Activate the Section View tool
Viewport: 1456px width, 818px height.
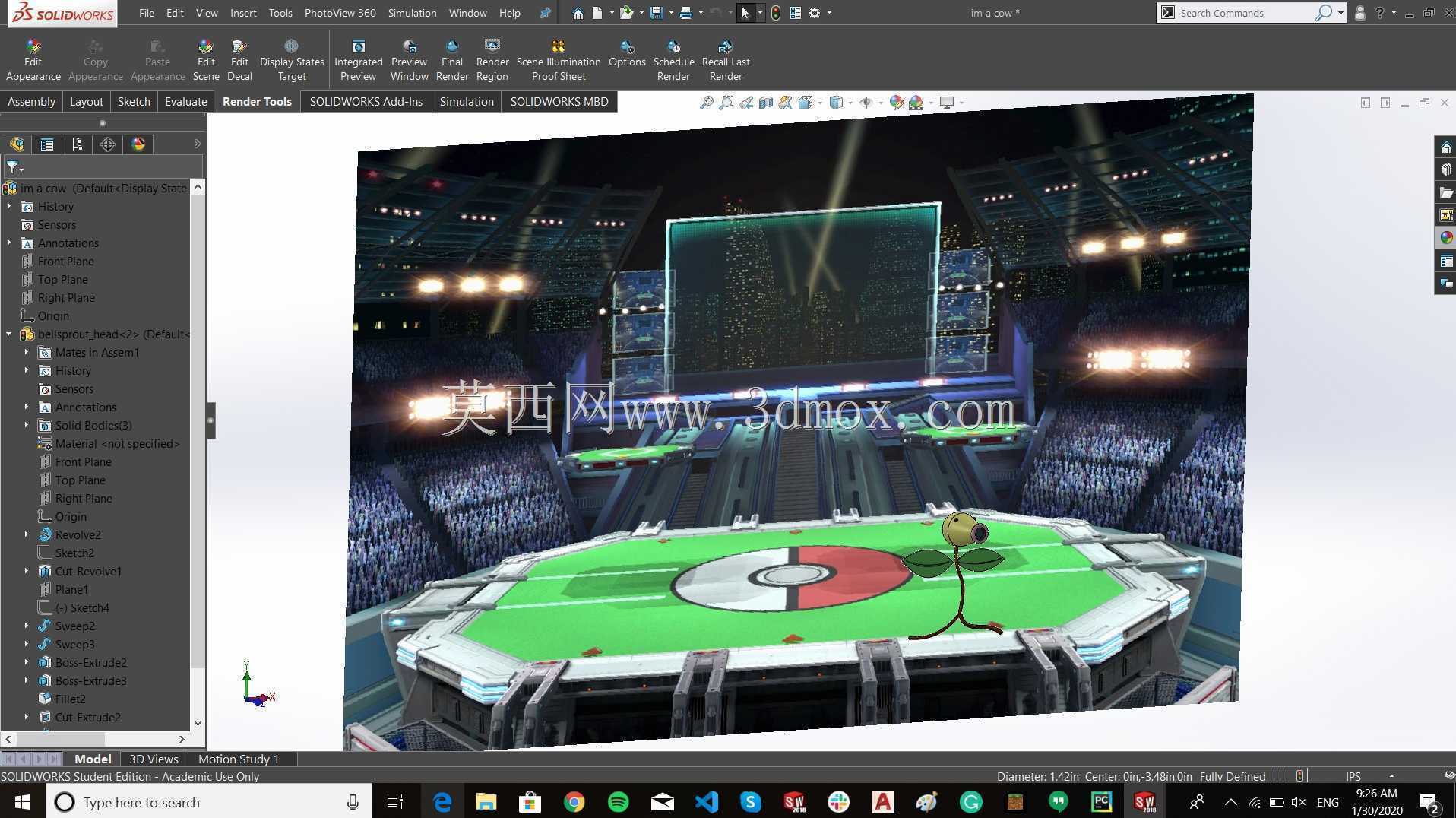766,103
